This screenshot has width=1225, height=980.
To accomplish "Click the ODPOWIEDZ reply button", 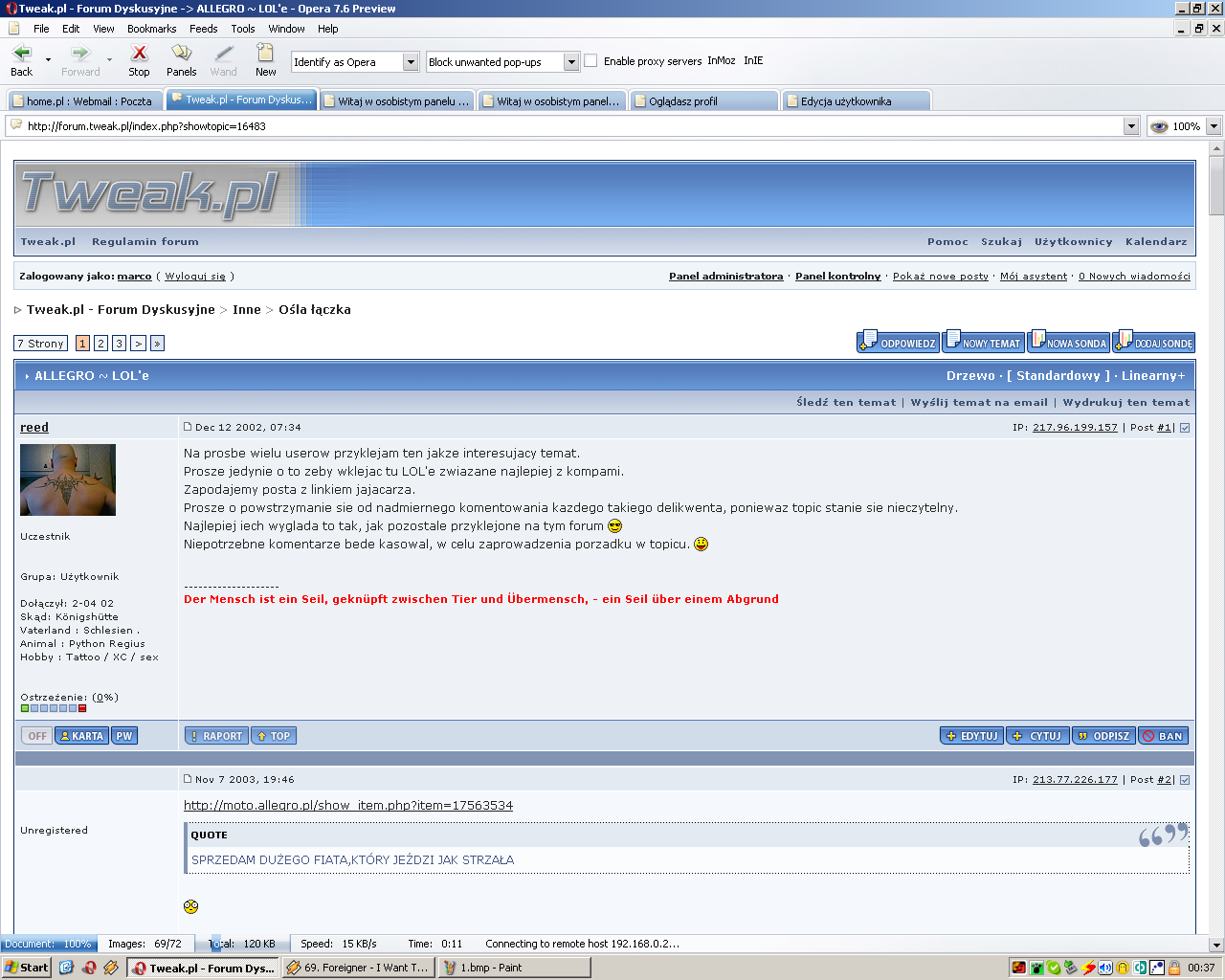I will pos(898,342).
